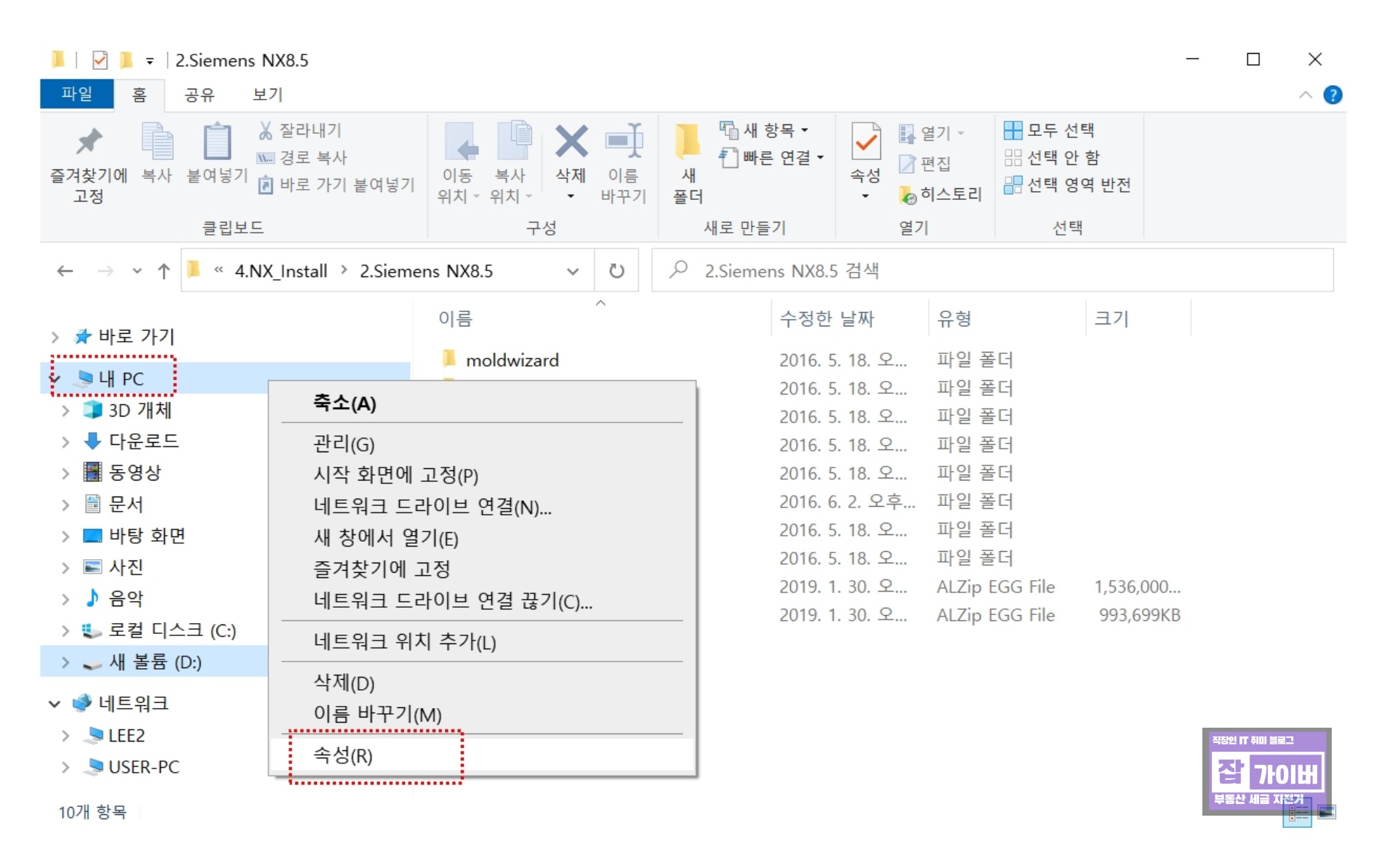Select 내 PC in navigation tree

pos(121,379)
